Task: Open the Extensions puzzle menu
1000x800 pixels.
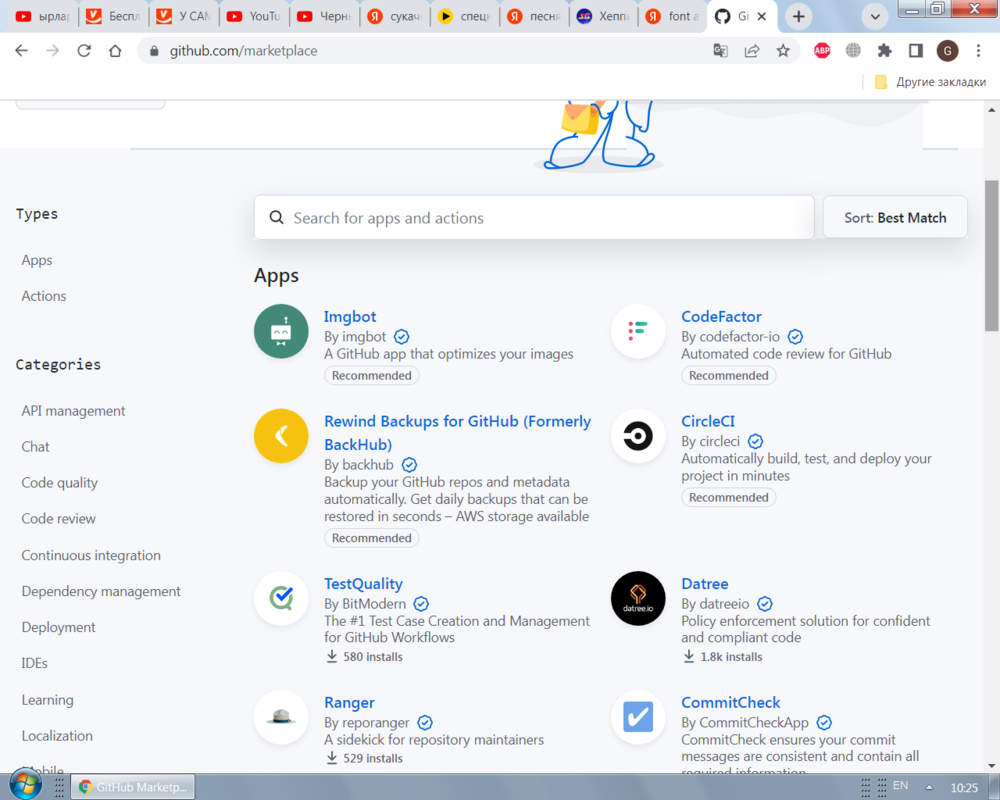Action: tap(885, 50)
